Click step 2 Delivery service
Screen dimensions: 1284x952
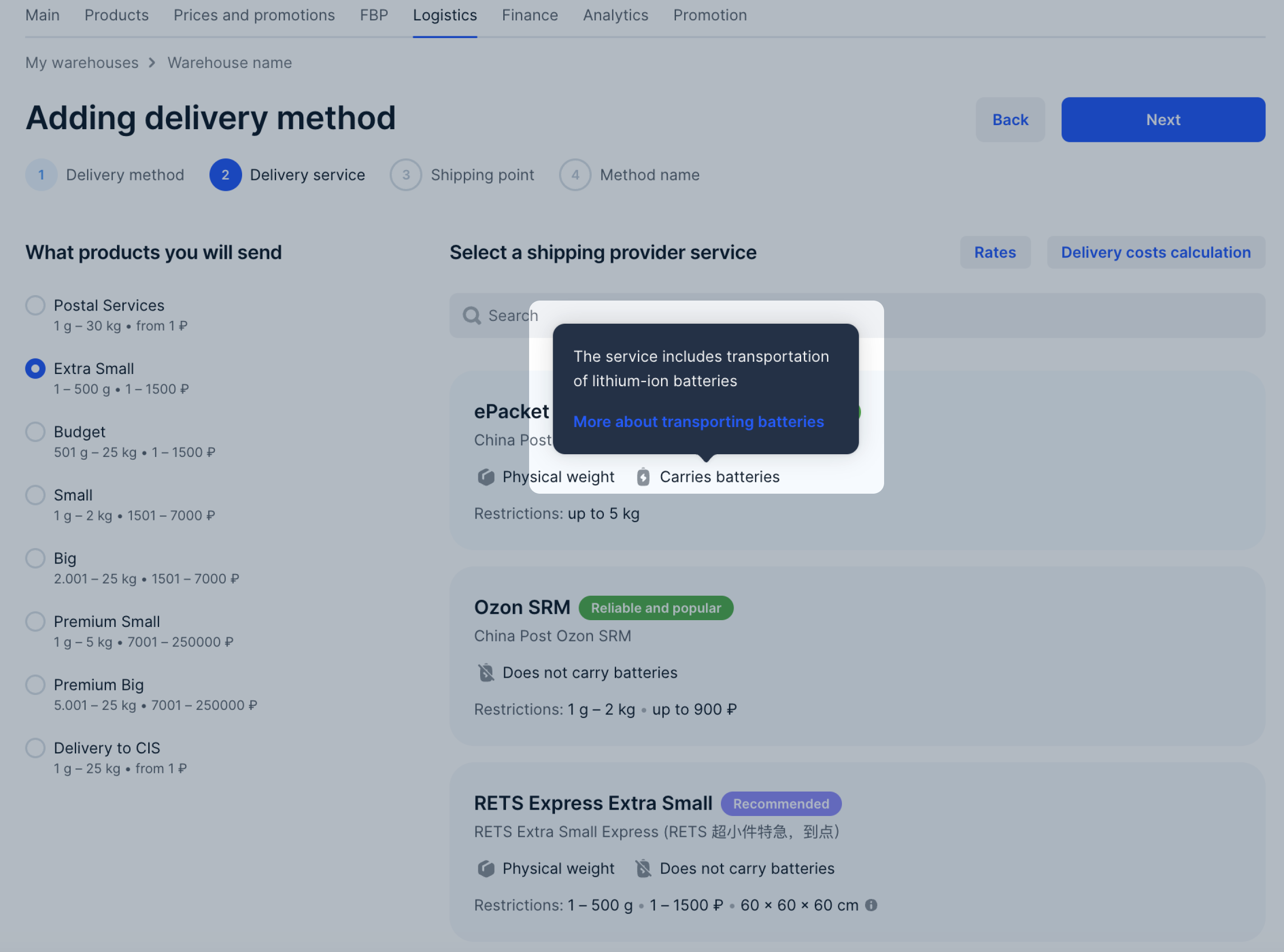click(287, 175)
